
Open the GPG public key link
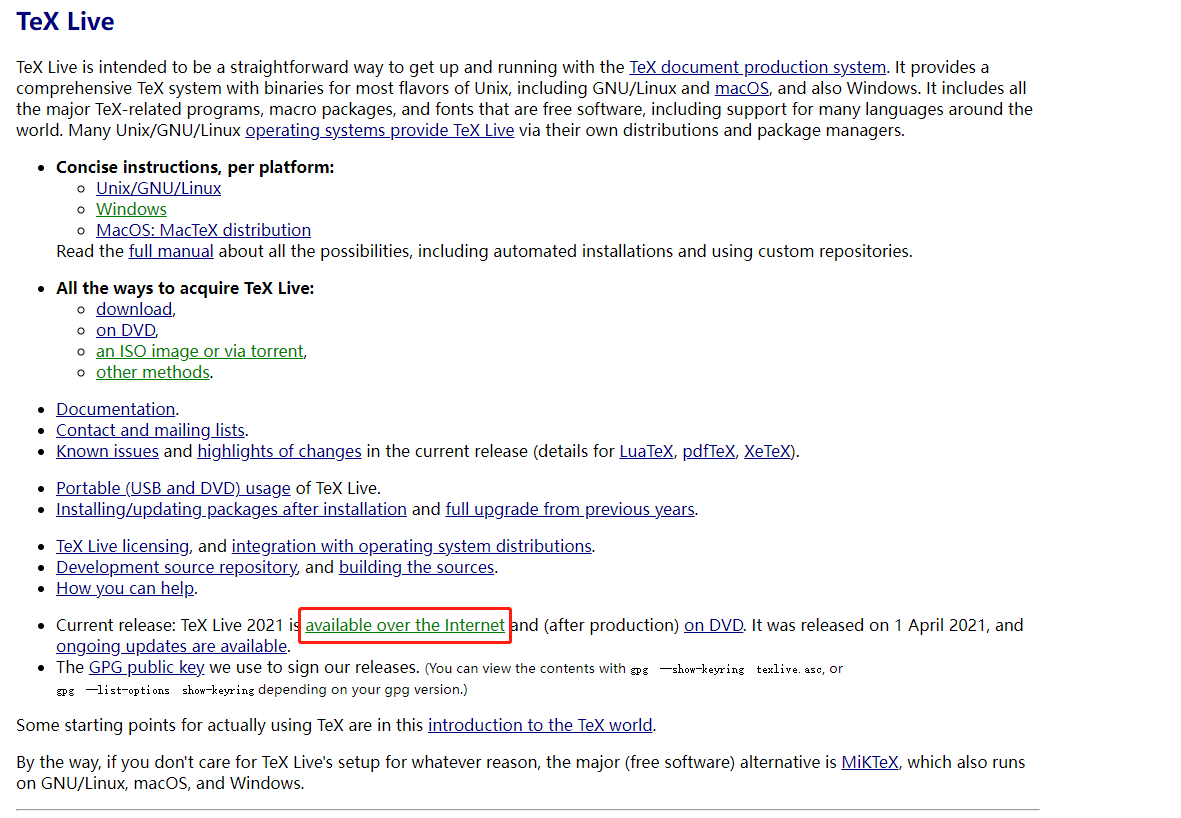[147, 668]
